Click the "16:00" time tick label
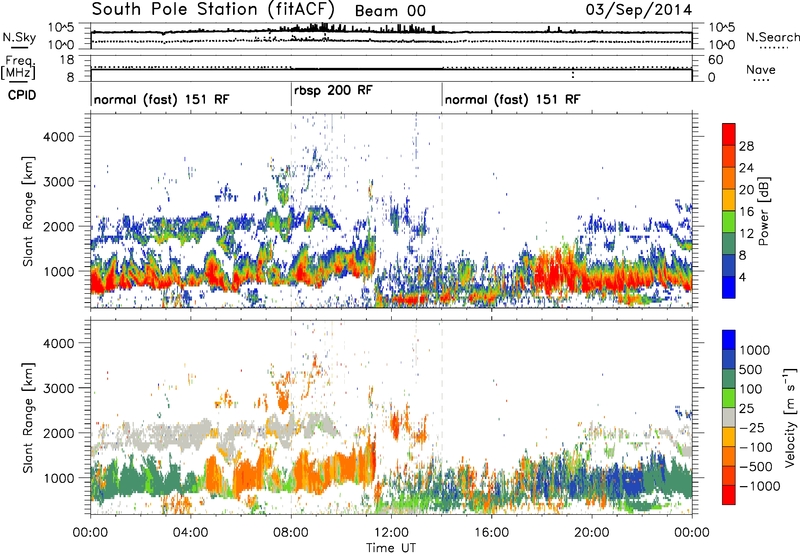 tap(491, 533)
